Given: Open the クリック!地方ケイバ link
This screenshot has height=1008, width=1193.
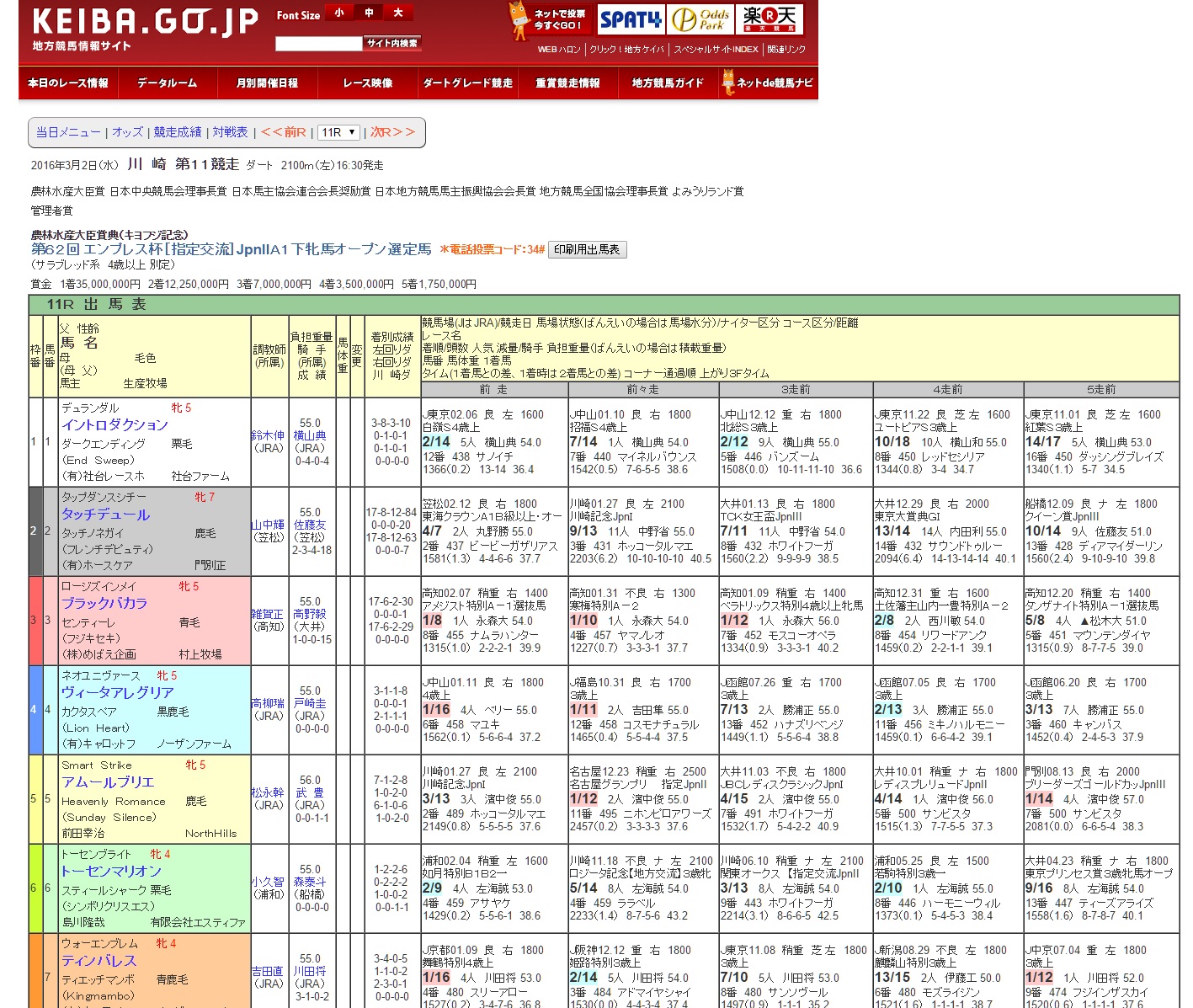Looking at the screenshot, I should tap(626, 50).
